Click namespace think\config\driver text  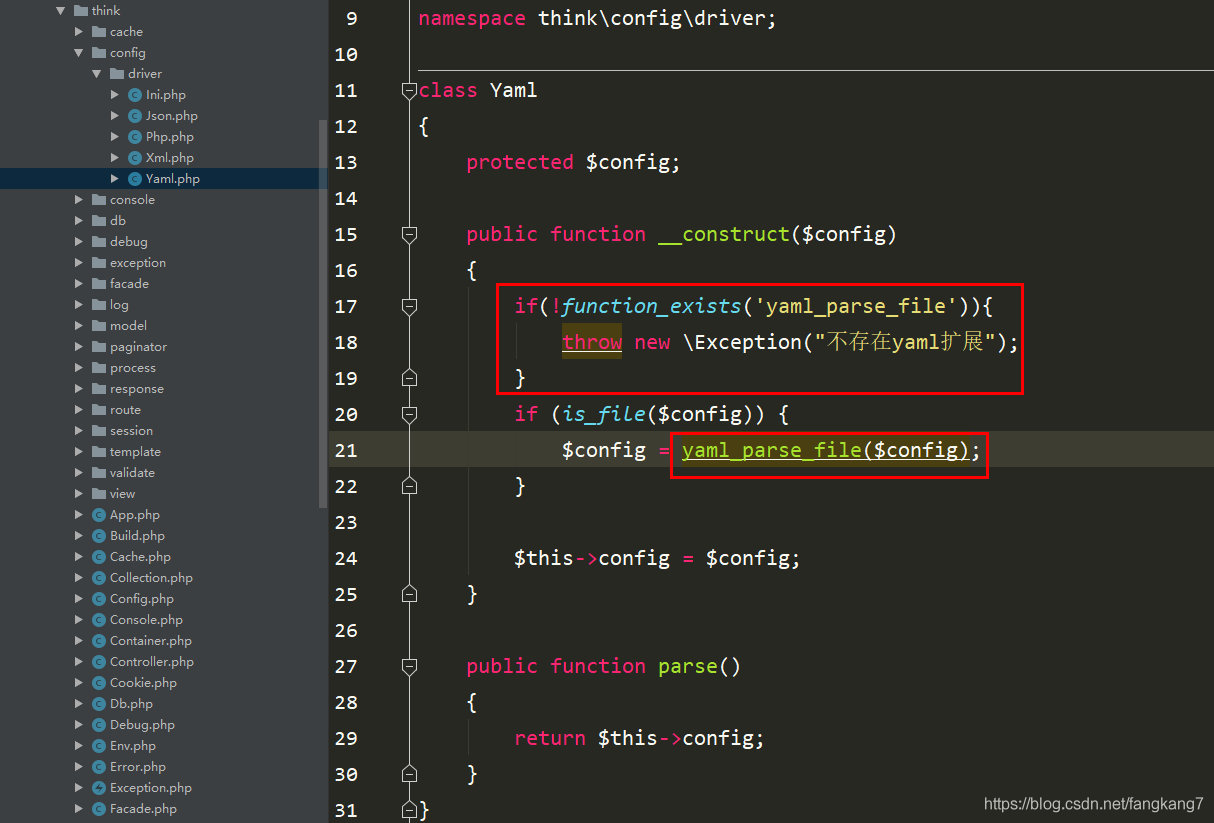pos(597,19)
